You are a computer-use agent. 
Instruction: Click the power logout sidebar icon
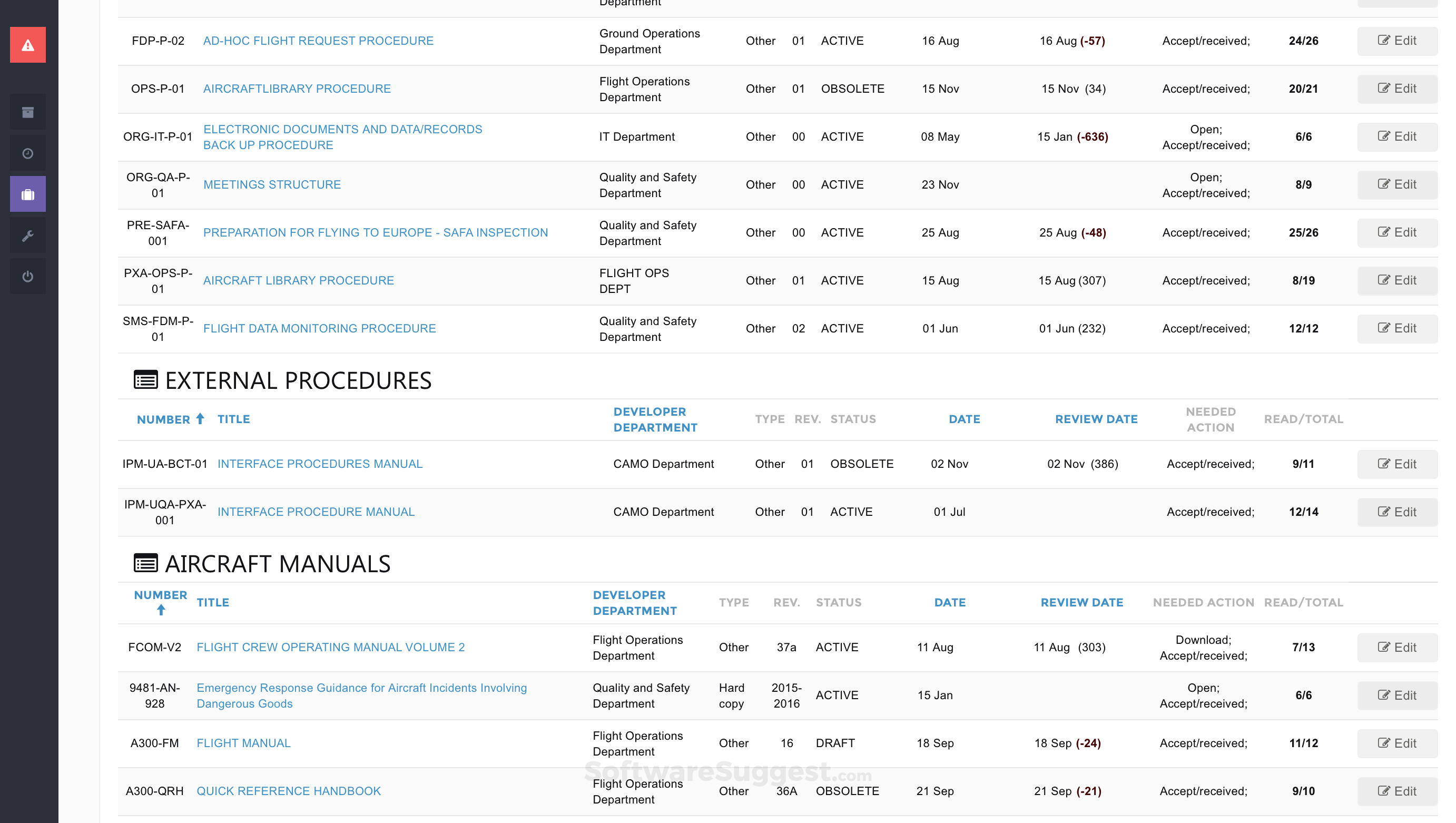pos(28,277)
